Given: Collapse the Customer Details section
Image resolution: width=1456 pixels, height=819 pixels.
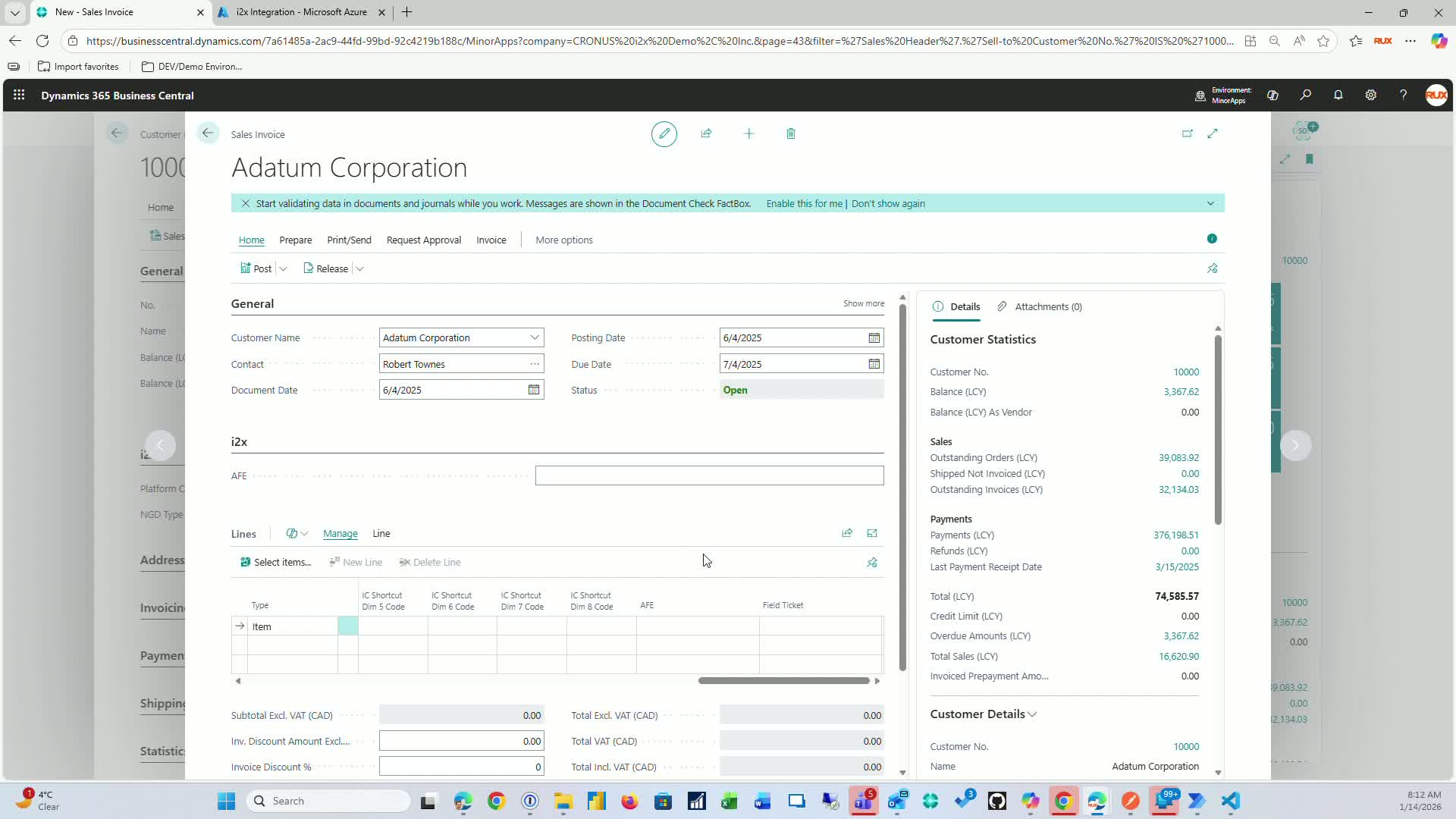Looking at the screenshot, I should pyautogui.click(x=1032, y=714).
